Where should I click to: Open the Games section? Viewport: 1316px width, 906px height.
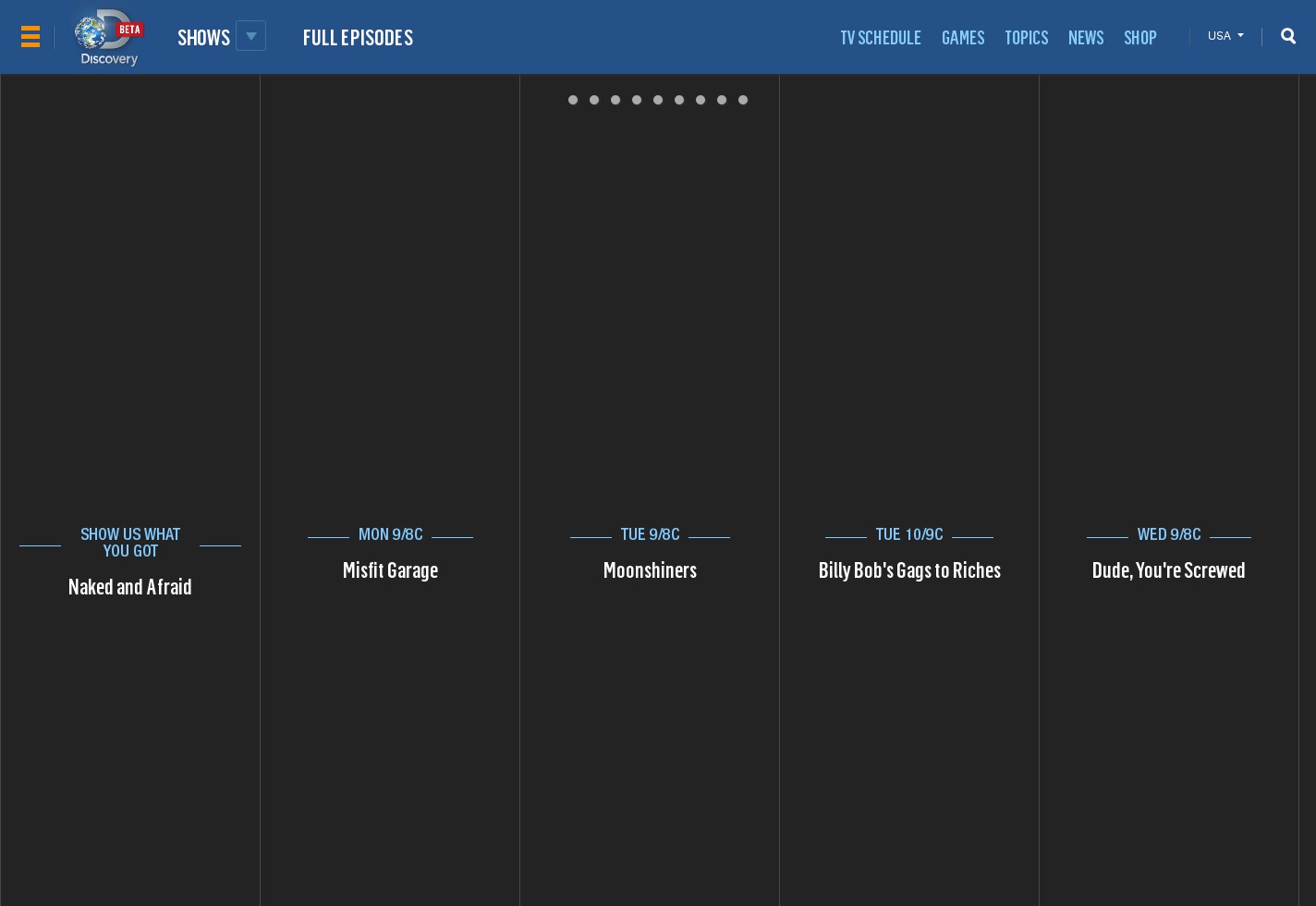[962, 37]
